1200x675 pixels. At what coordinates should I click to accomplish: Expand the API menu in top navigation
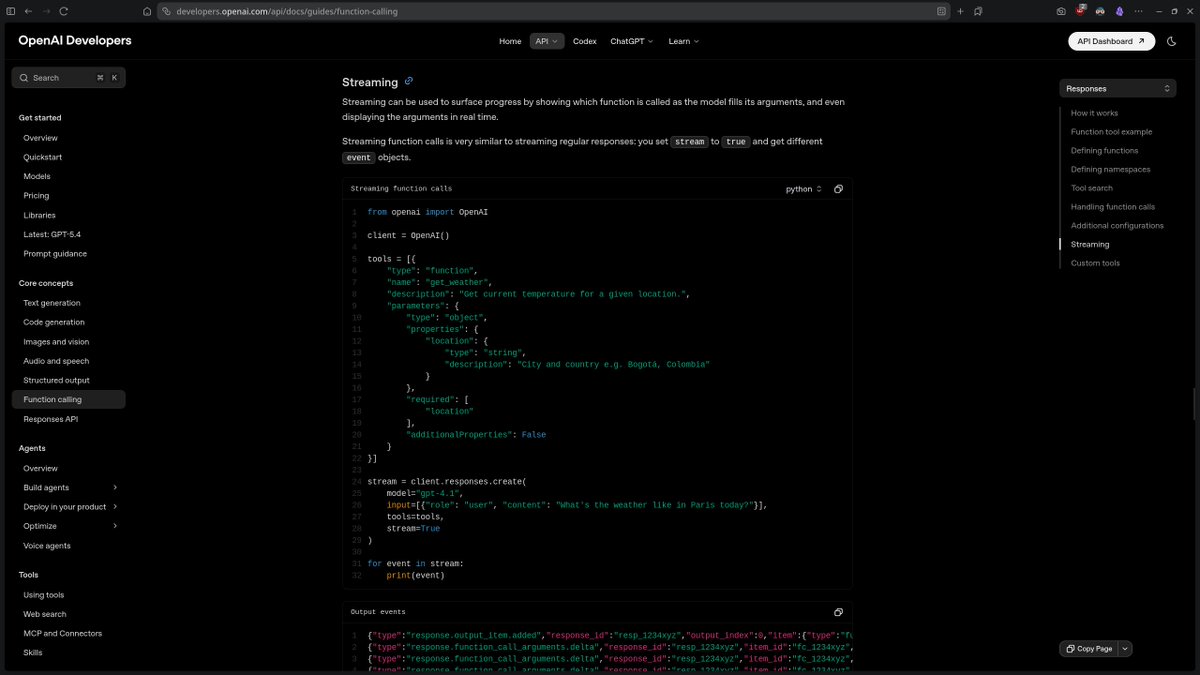pos(548,41)
